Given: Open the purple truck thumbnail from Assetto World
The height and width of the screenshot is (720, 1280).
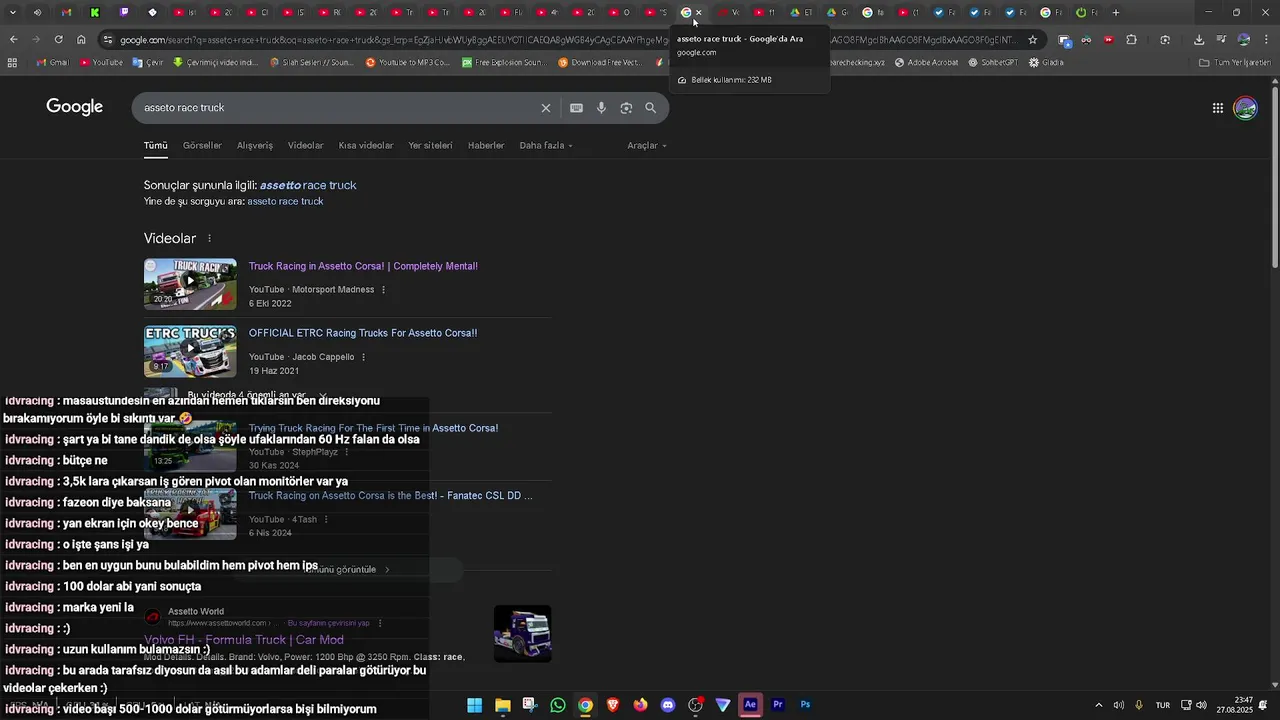Looking at the screenshot, I should pyautogui.click(x=522, y=633).
